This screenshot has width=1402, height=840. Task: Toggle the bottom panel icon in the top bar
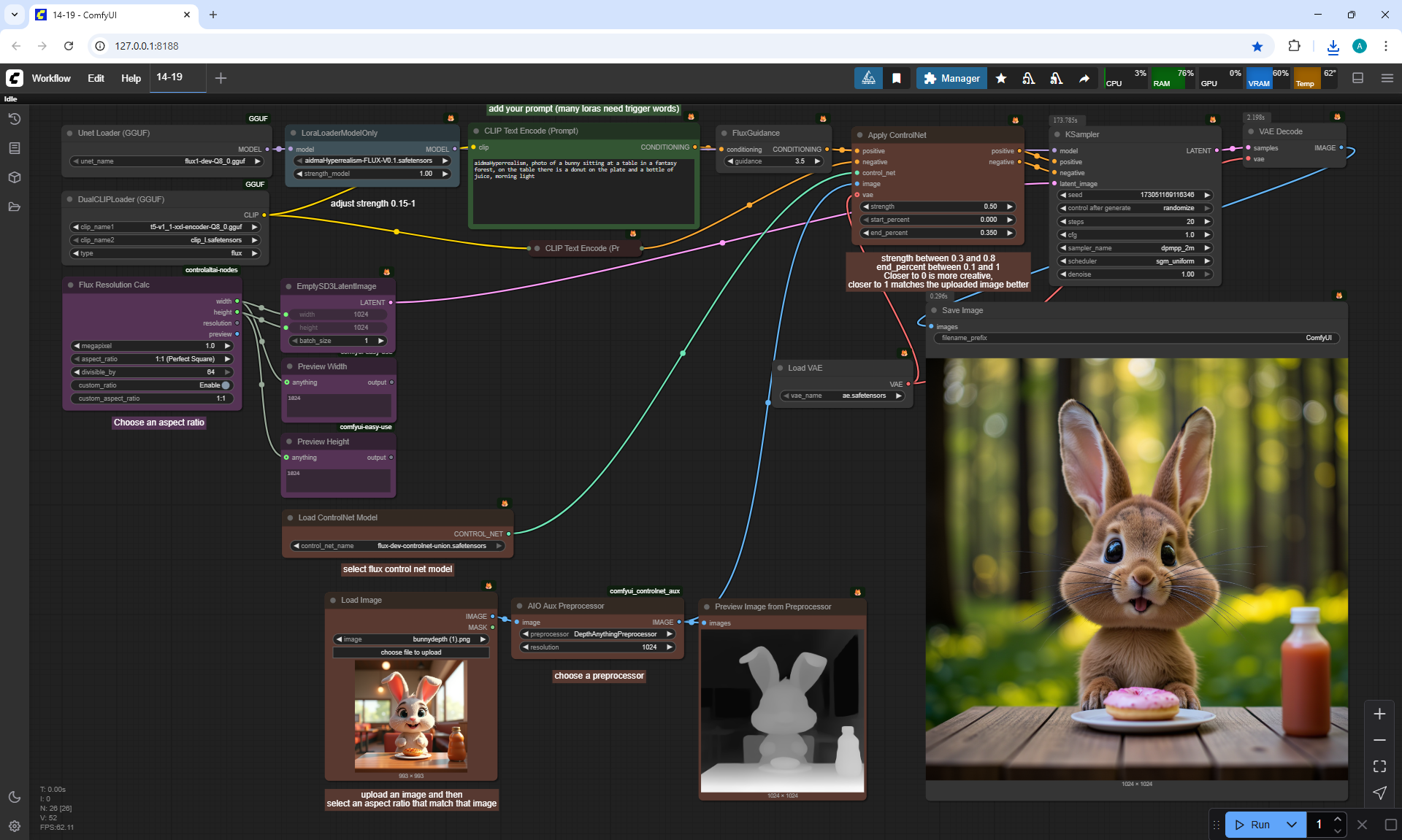point(1358,78)
